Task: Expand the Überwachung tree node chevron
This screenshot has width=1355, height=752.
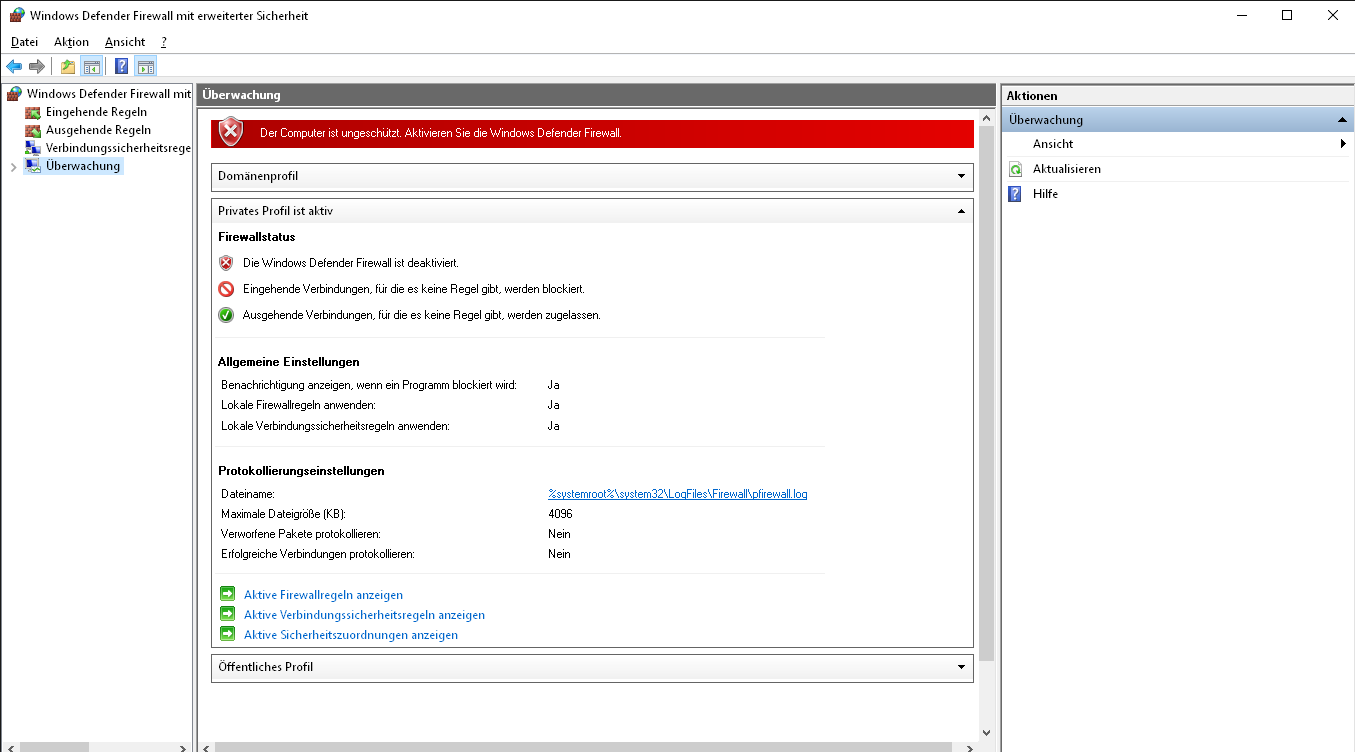Action: [x=13, y=167]
